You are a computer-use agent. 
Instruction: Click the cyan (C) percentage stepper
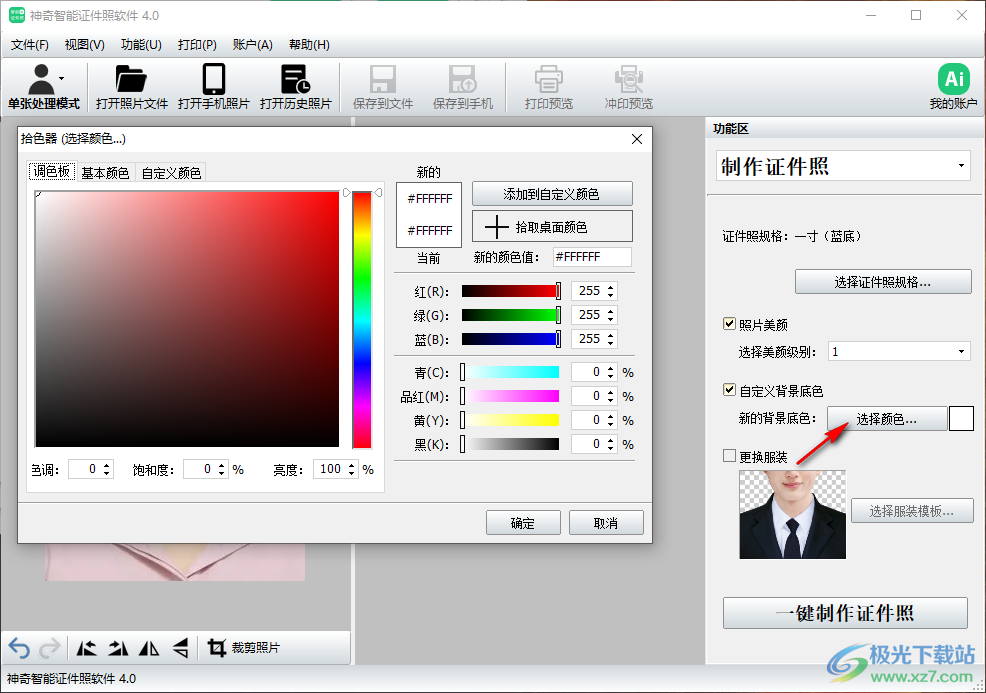(611, 372)
